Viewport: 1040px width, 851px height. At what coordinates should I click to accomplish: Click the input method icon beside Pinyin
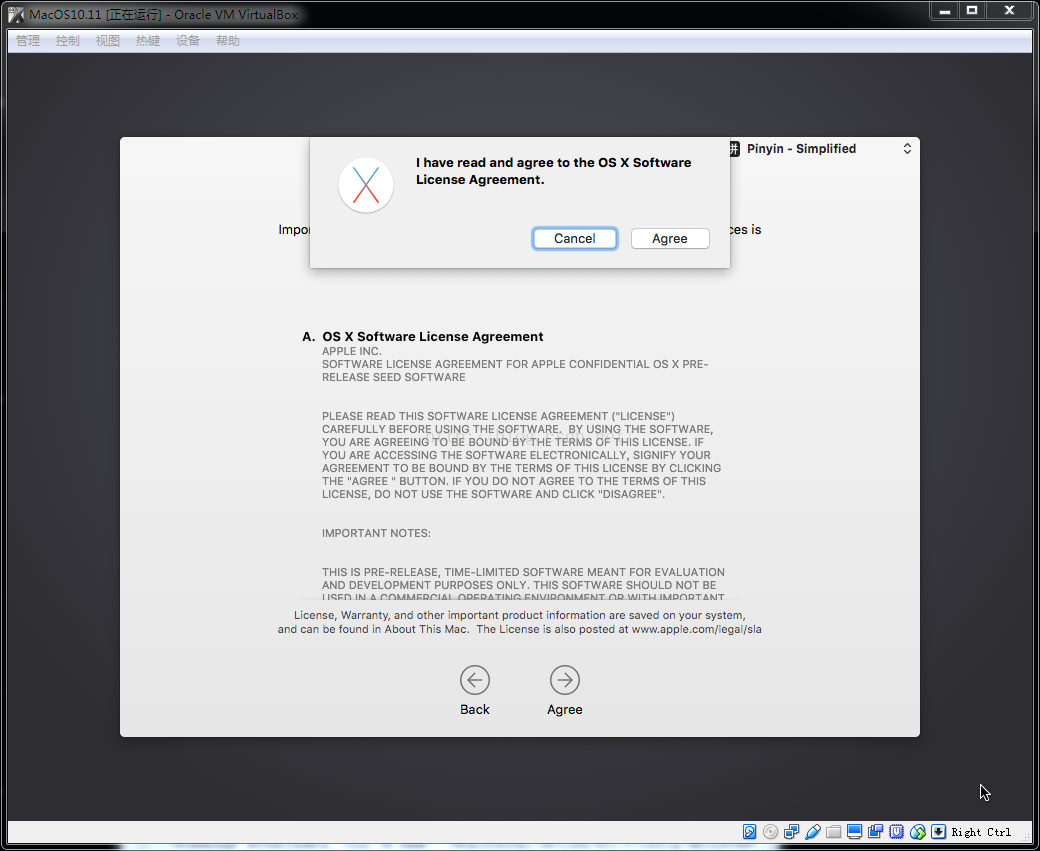(x=734, y=149)
